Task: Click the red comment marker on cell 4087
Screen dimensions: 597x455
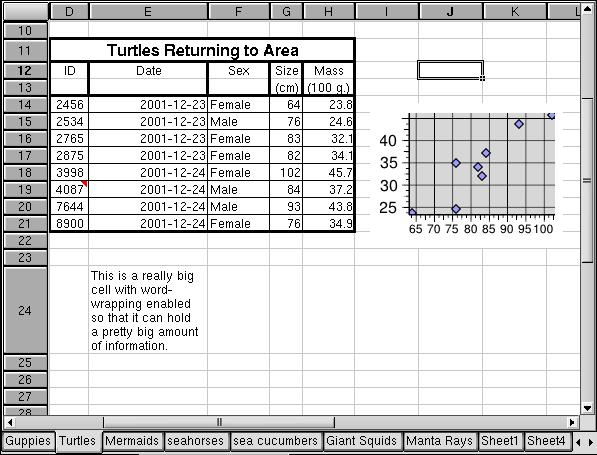Action: pos(85,184)
